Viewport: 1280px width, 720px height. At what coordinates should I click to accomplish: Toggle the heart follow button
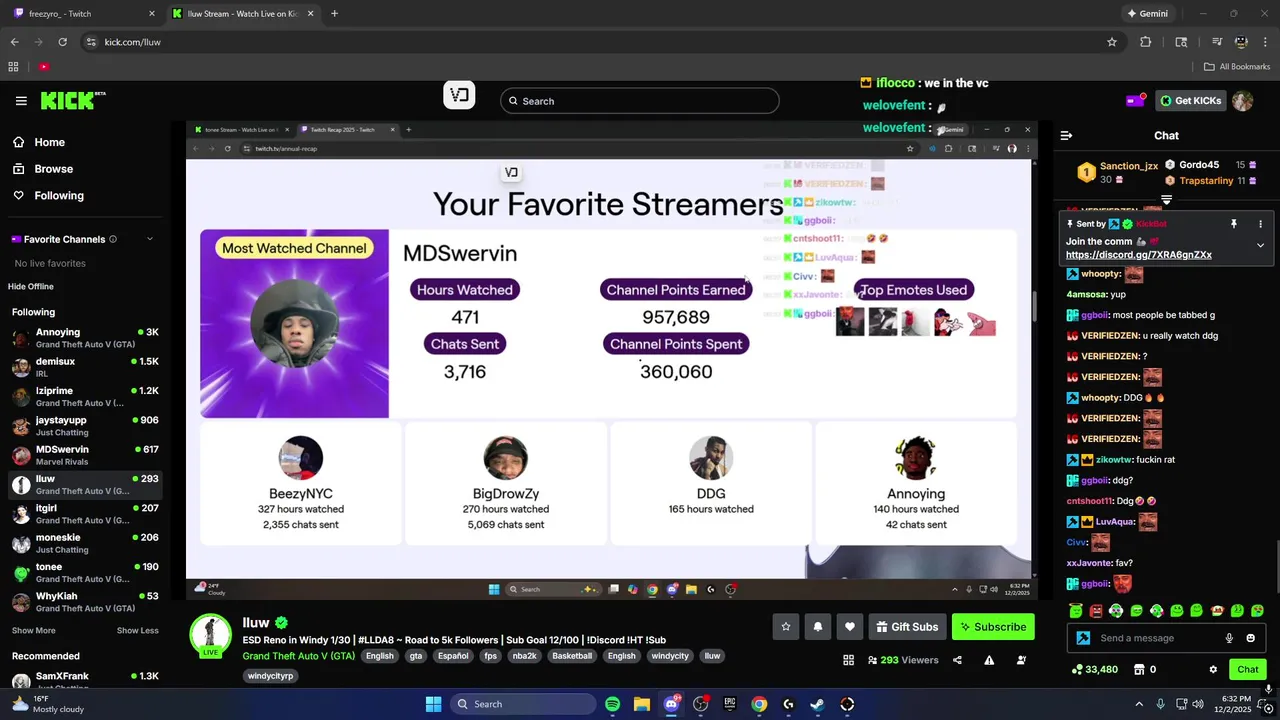coord(850,627)
